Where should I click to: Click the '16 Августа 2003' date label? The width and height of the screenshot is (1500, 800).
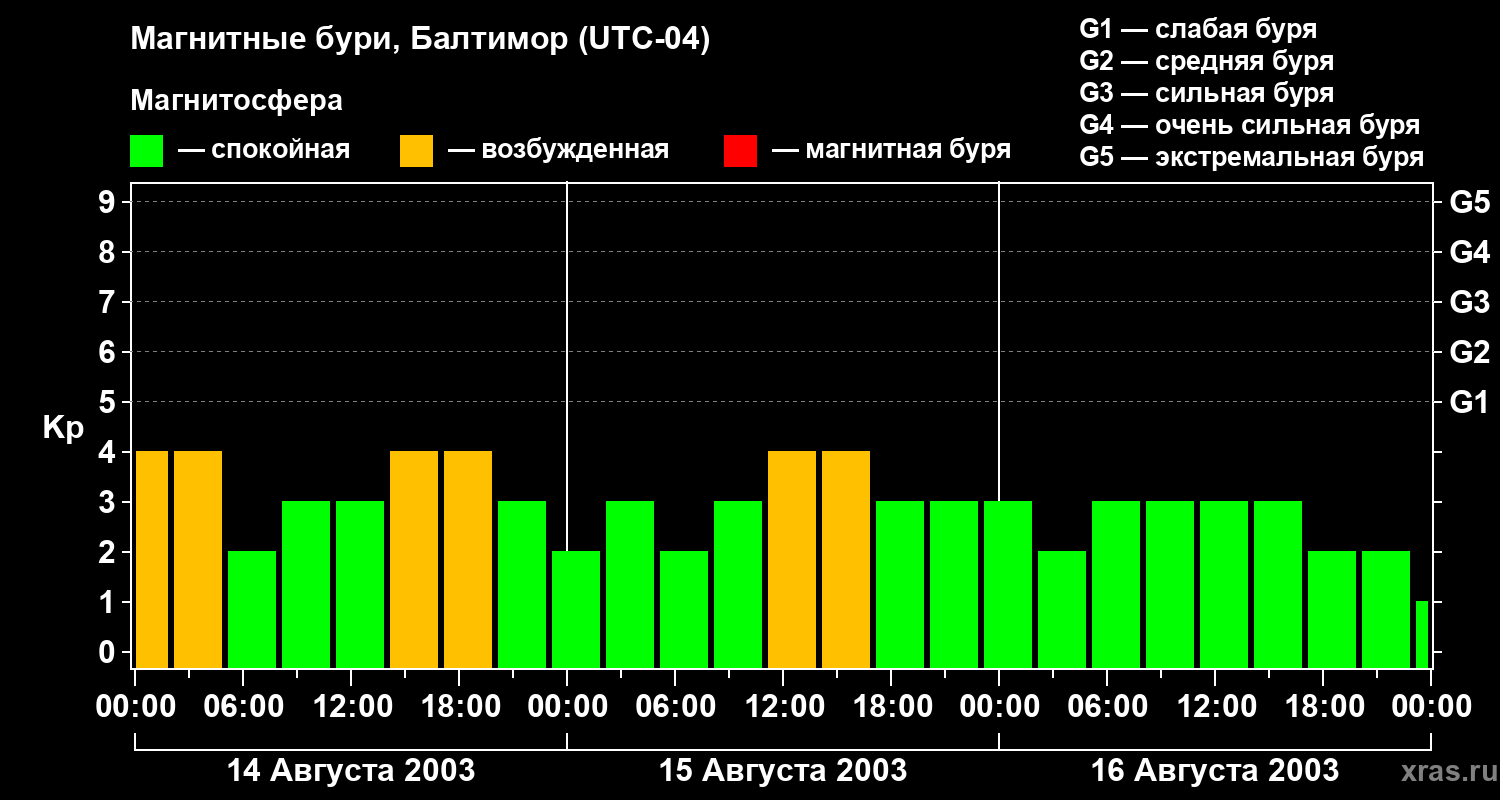(x=1214, y=771)
